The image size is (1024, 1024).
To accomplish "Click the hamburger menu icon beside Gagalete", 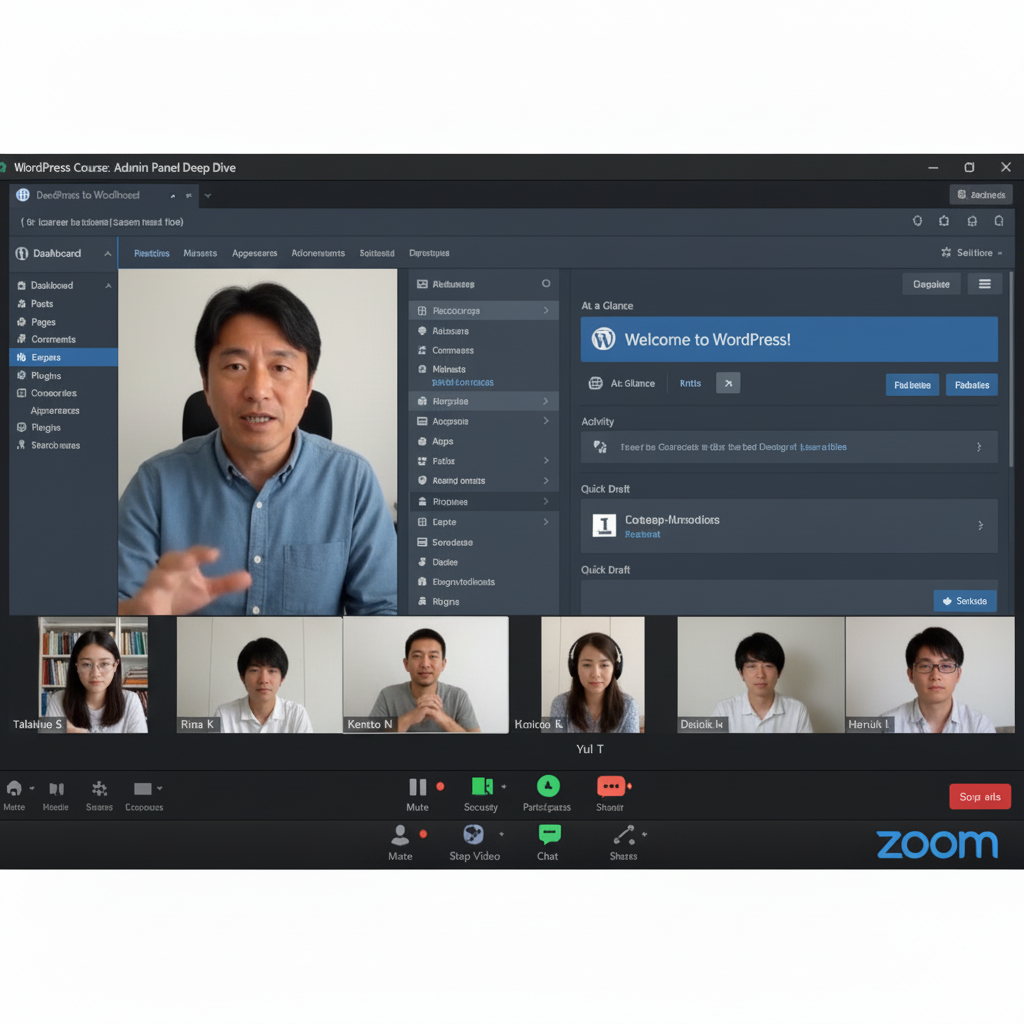I will (984, 284).
